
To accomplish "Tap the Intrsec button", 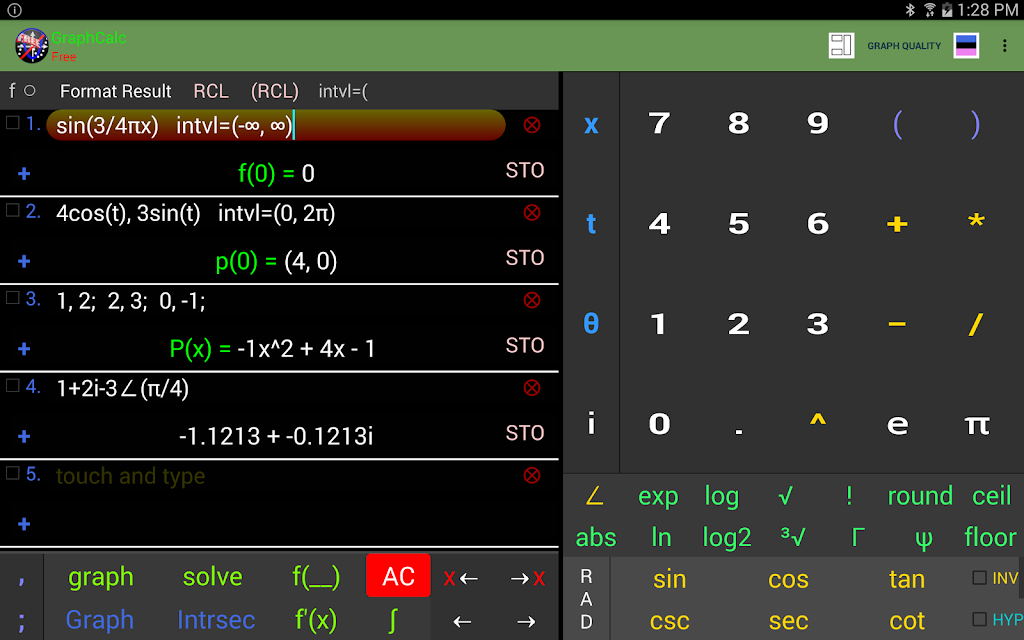I will [216, 620].
